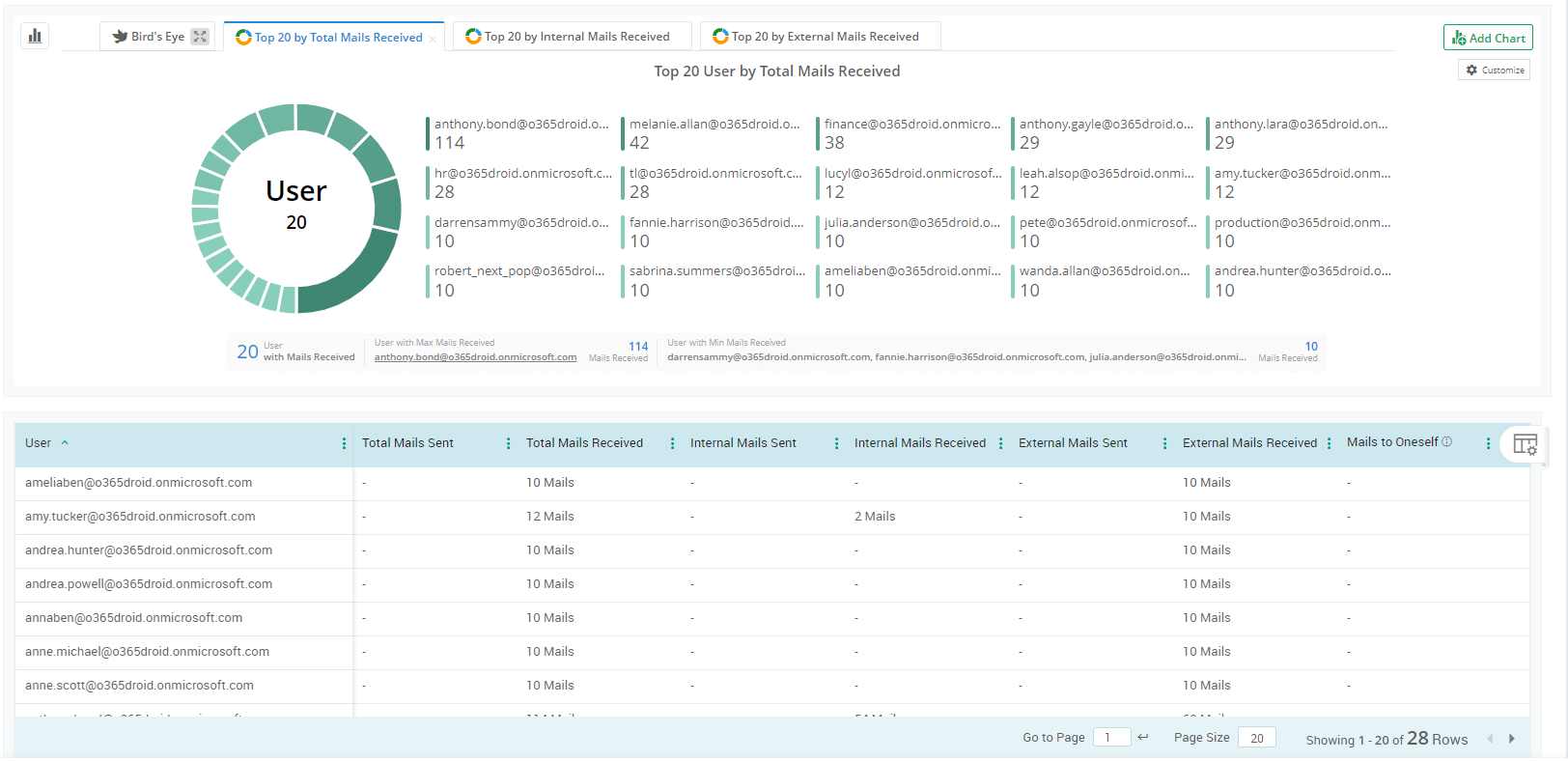The image size is (1568, 761).
Task: Sort by the User column header
Action: [x=39, y=443]
